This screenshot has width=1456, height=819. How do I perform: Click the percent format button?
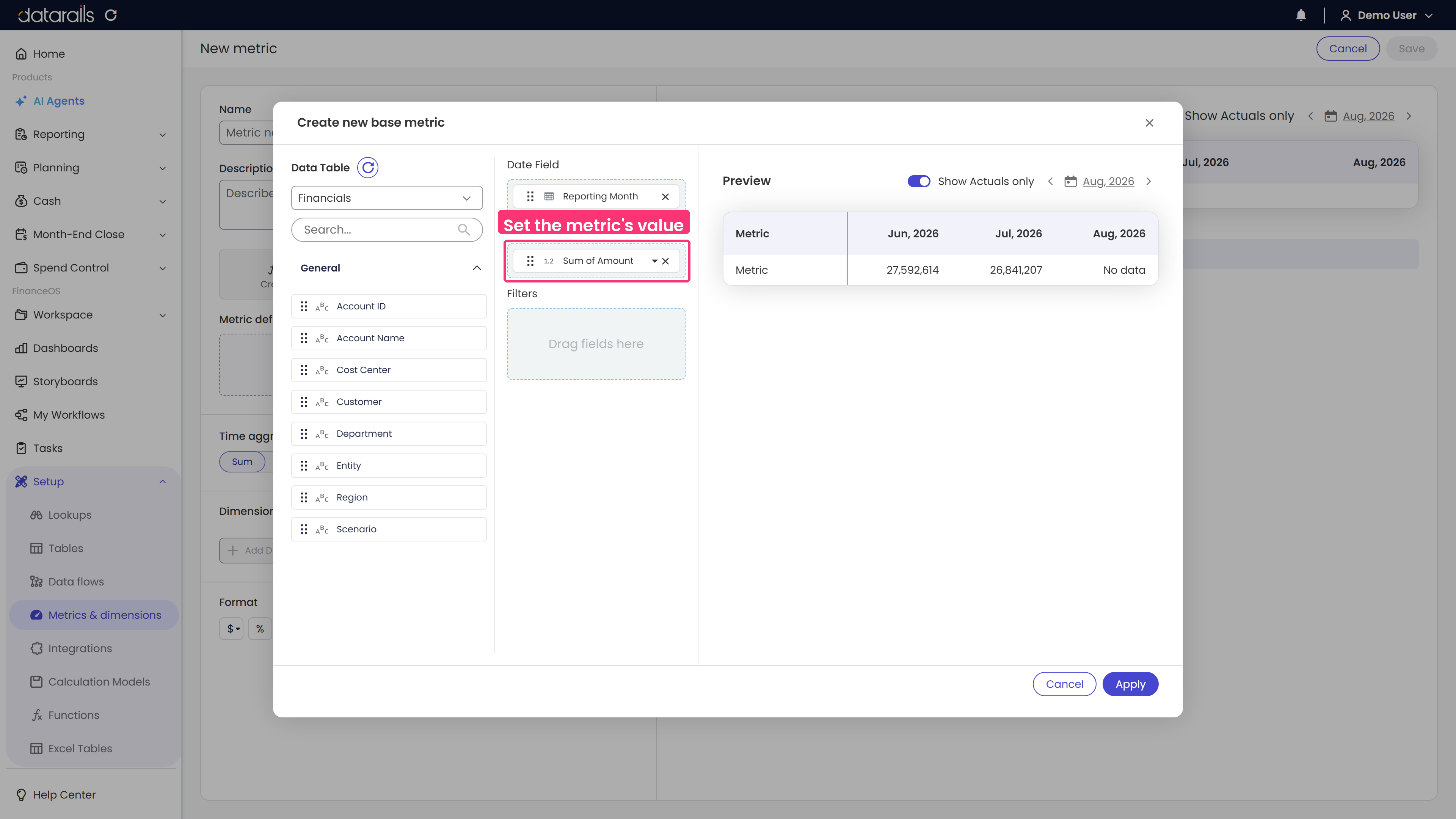[x=260, y=629]
